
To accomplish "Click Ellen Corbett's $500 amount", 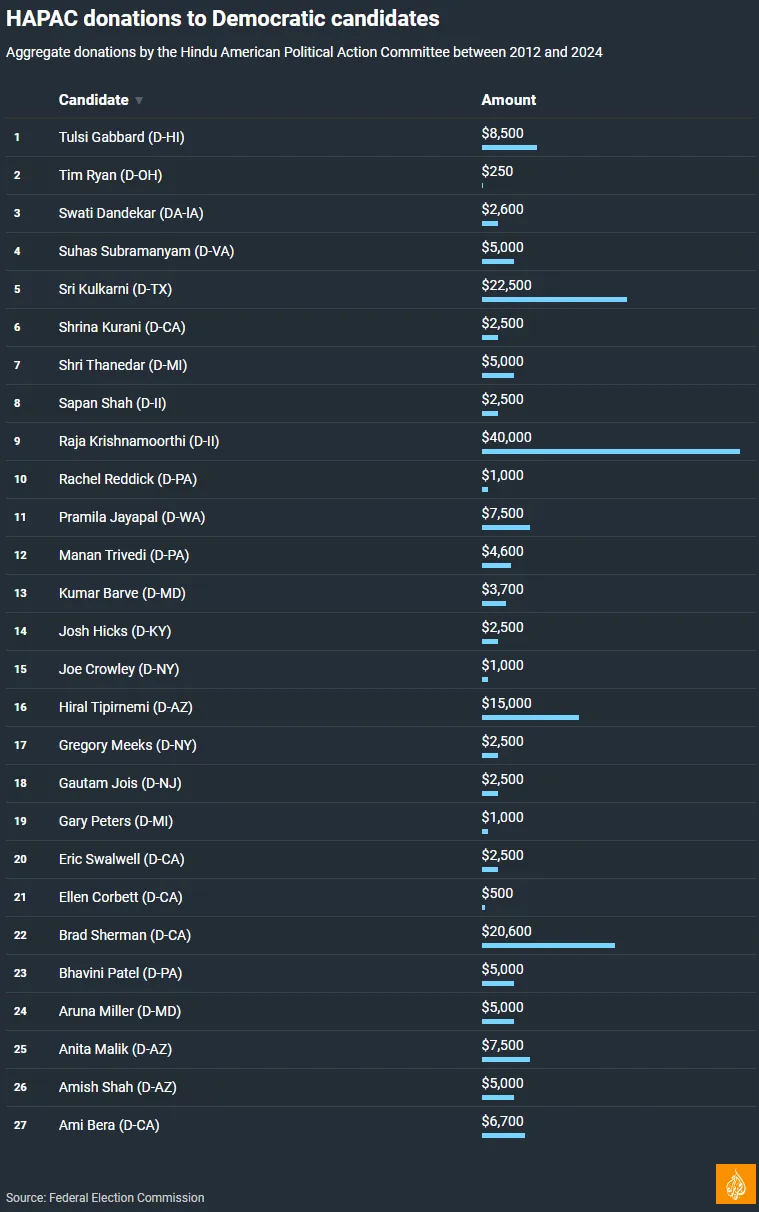I will tap(497, 893).
